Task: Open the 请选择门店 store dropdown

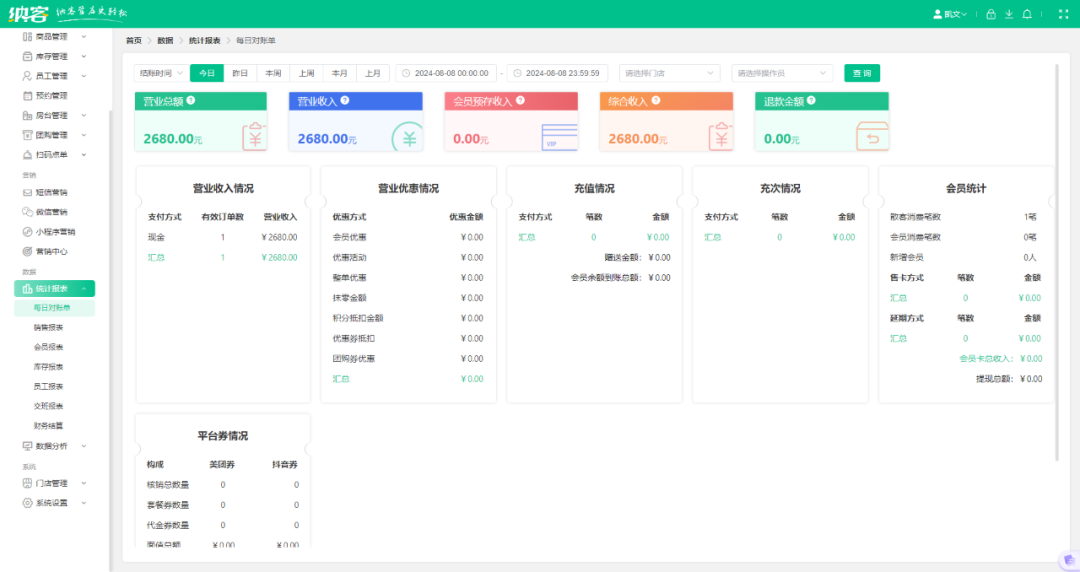Action: 669,73
